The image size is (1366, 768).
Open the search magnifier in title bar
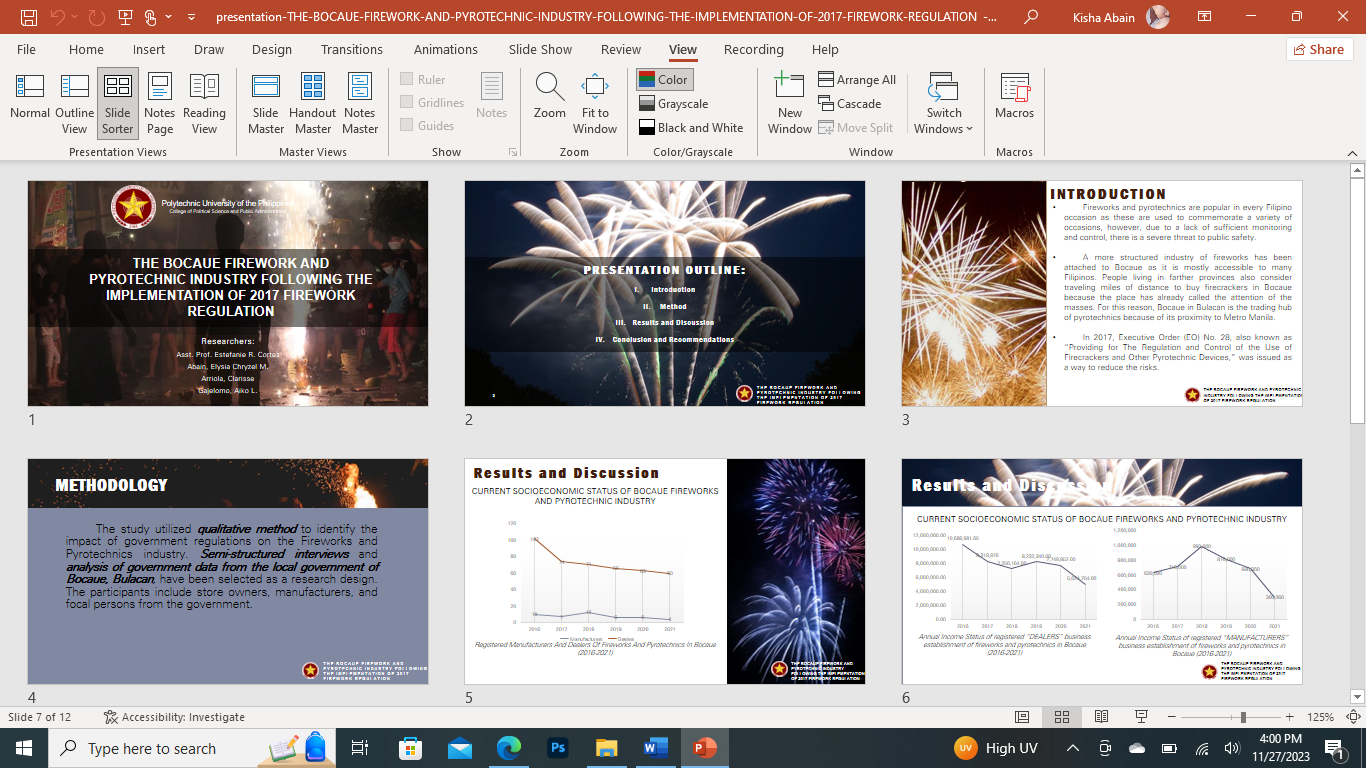(x=1030, y=17)
